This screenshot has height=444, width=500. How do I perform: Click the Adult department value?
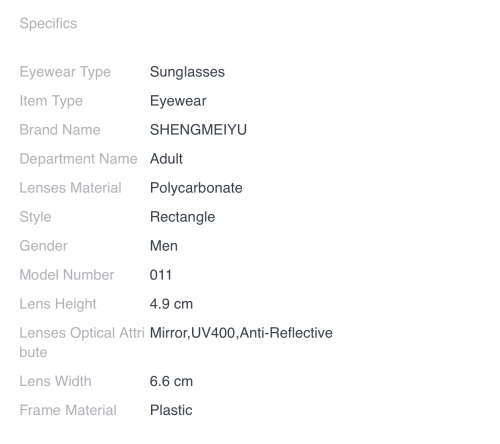pos(166,159)
